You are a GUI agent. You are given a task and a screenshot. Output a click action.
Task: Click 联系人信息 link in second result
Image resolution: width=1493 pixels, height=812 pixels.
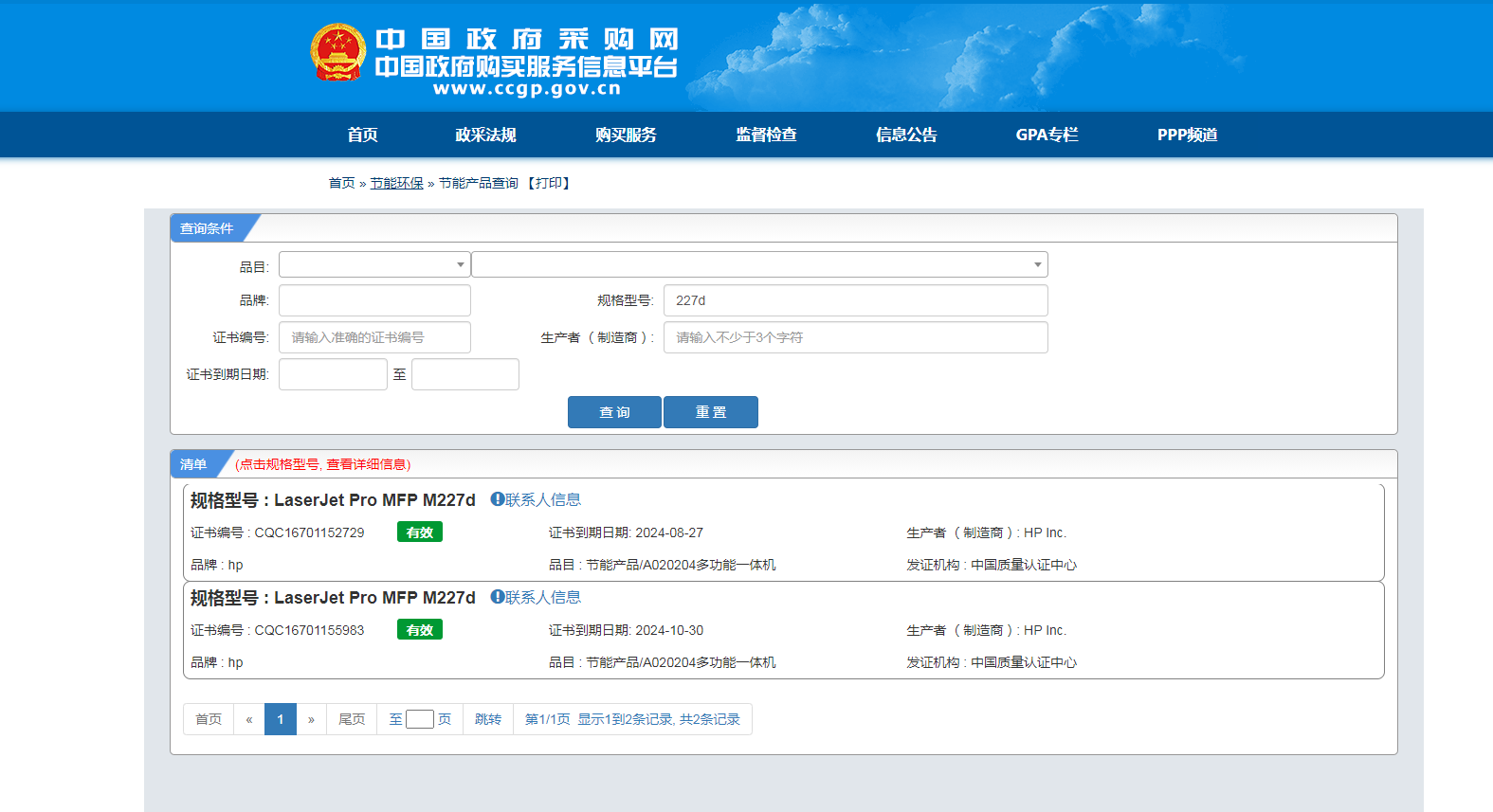click(x=543, y=597)
